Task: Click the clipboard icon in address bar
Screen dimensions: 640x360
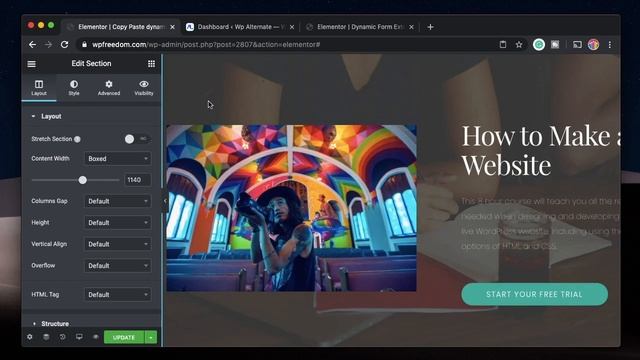Action: 503,44
